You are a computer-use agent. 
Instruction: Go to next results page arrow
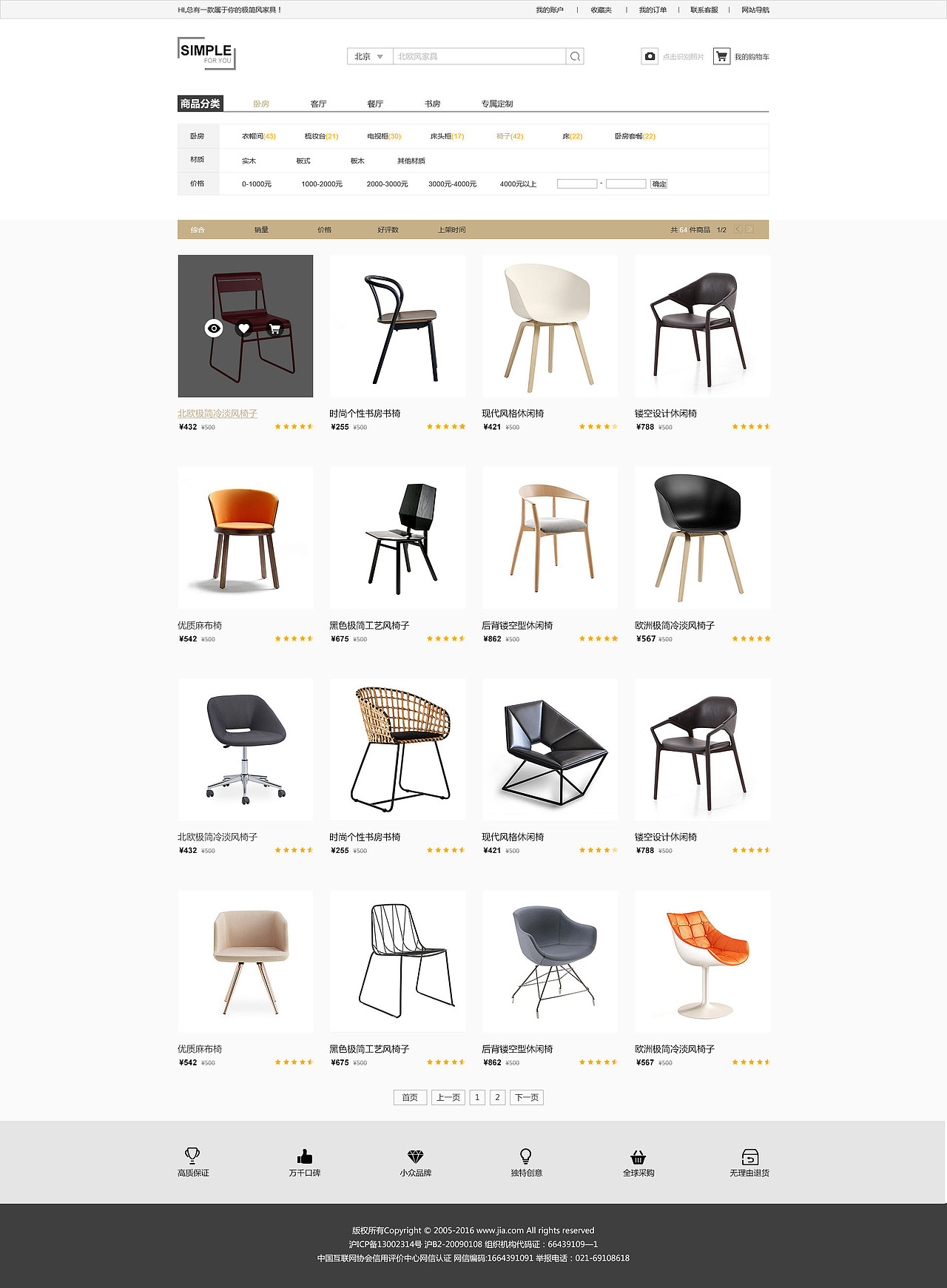749,229
